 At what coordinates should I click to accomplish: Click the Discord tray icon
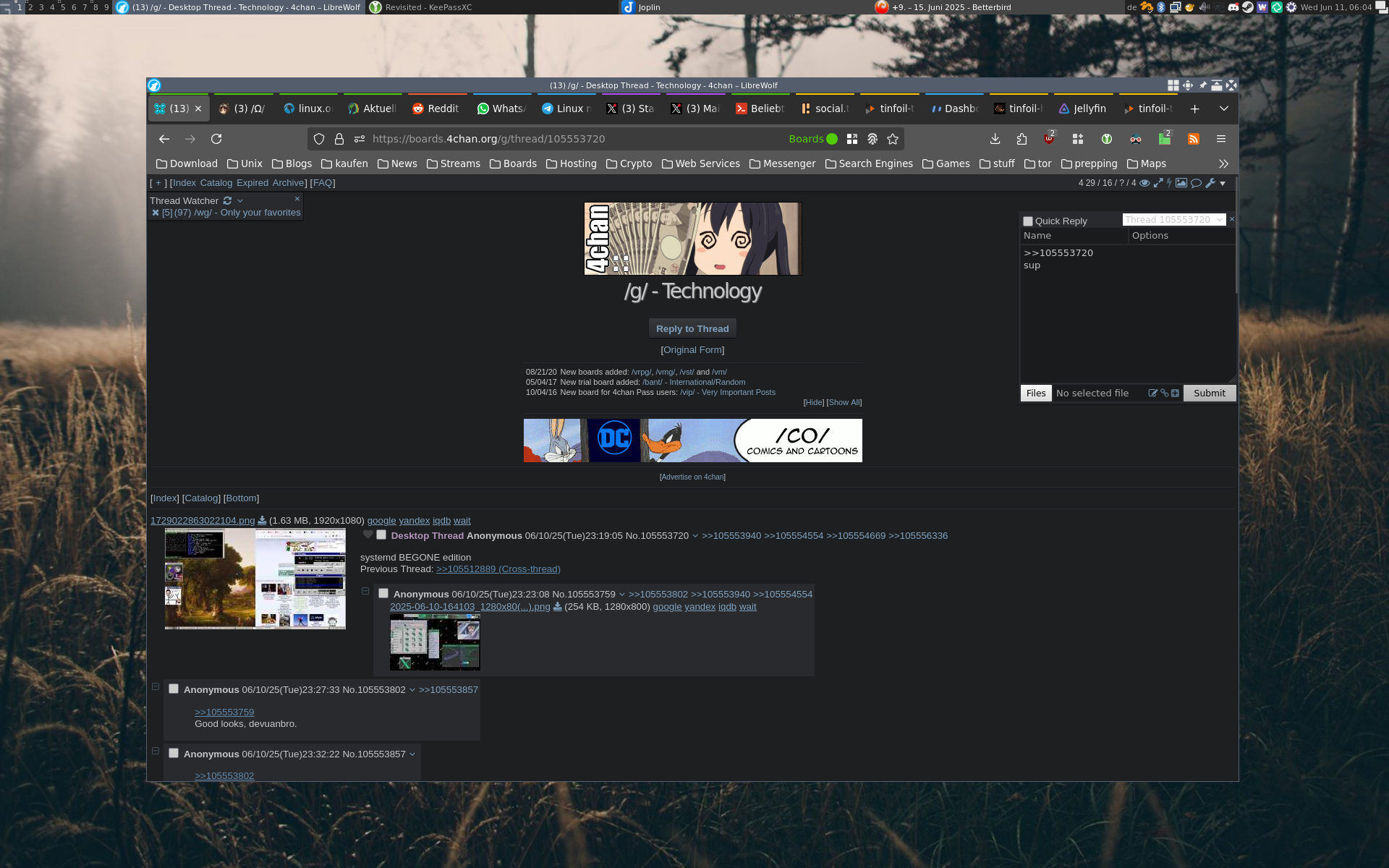pos(1233,7)
